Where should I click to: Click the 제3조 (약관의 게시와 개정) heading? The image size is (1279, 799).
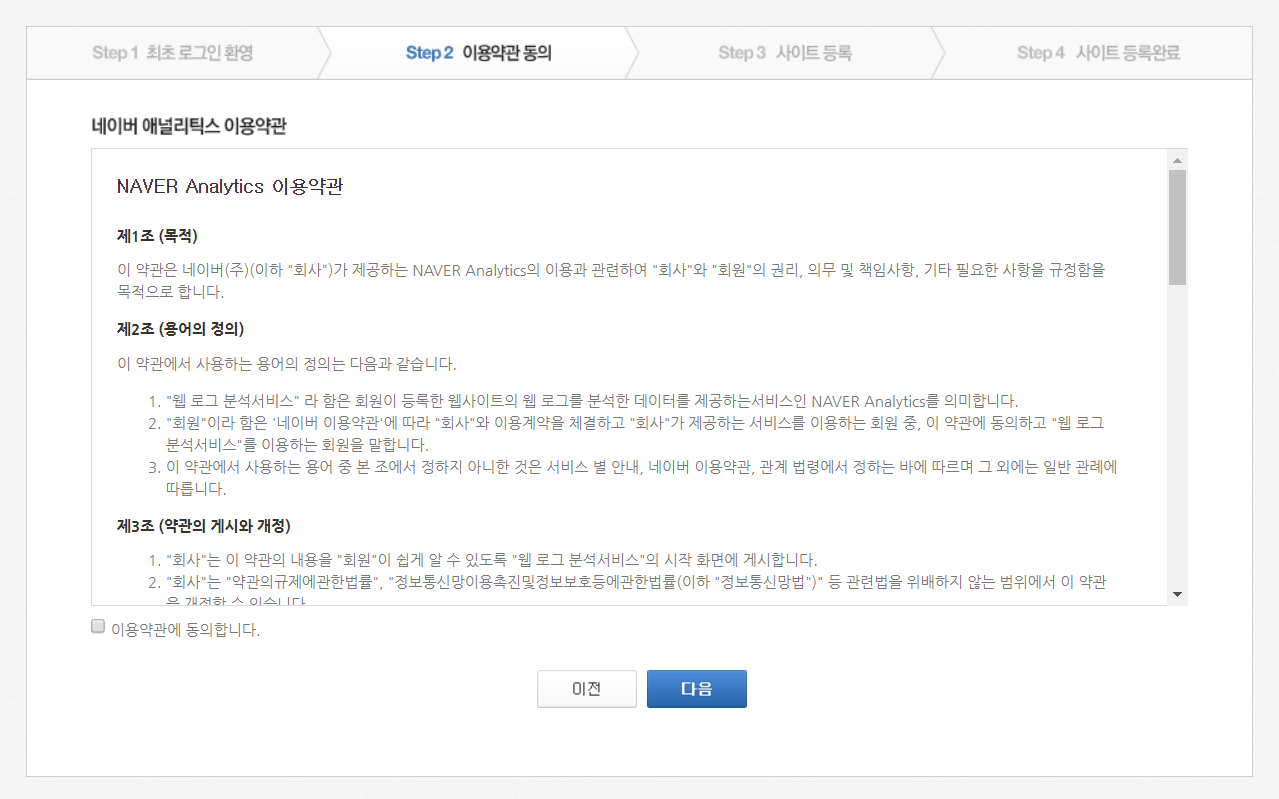[204, 525]
